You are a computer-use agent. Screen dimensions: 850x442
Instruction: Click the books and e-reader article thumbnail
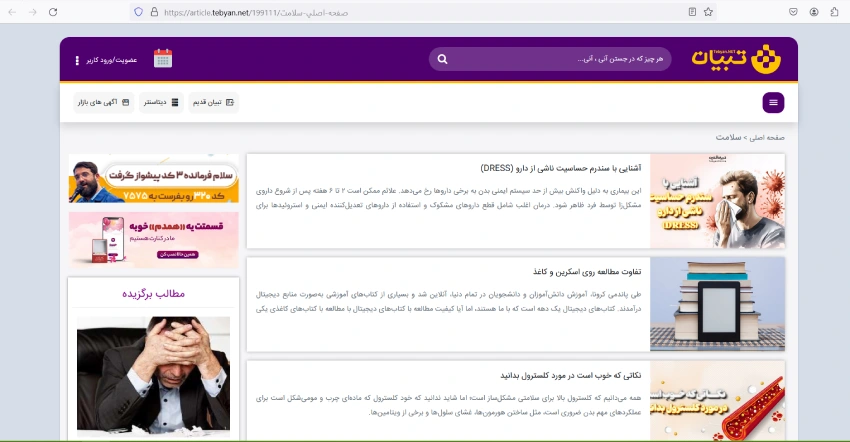[x=717, y=304]
